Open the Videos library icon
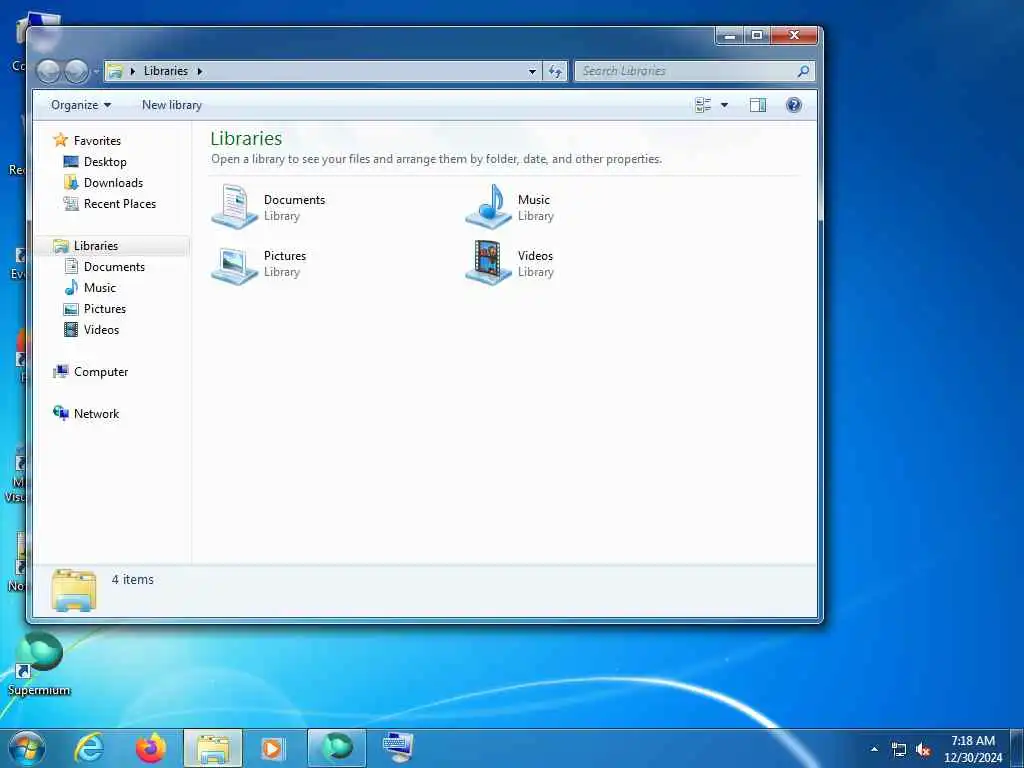Image resolution: width=1024 pixels, height=768 pixels. pyautogui.click(x=488, y=263)
